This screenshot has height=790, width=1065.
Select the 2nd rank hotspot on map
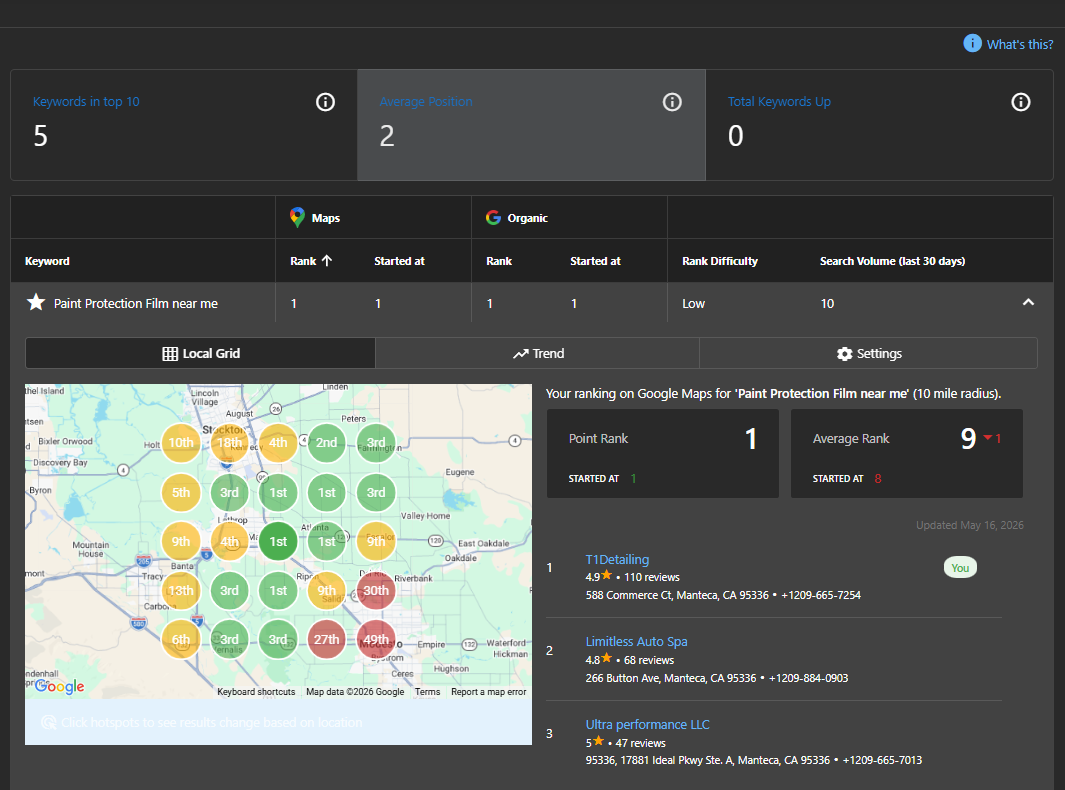[x=327, y=443]
